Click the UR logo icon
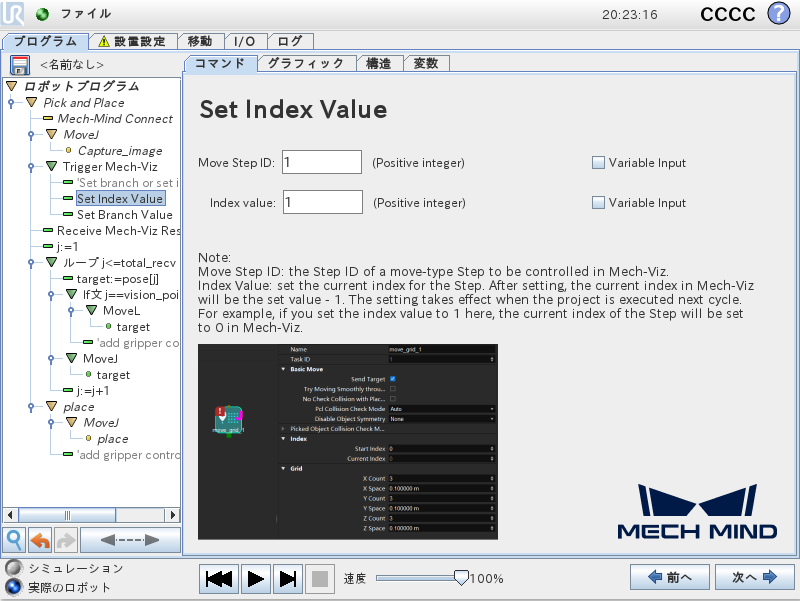 (x=12, y=14)
